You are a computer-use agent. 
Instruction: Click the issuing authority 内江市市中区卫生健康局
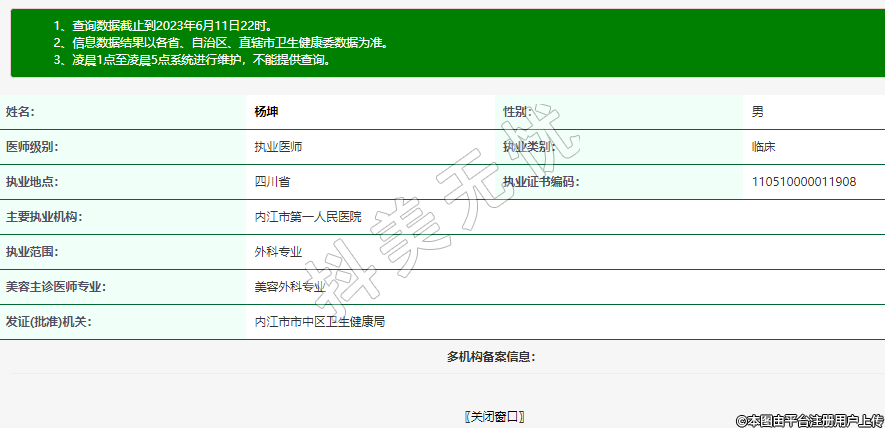(x=320, y=322)
